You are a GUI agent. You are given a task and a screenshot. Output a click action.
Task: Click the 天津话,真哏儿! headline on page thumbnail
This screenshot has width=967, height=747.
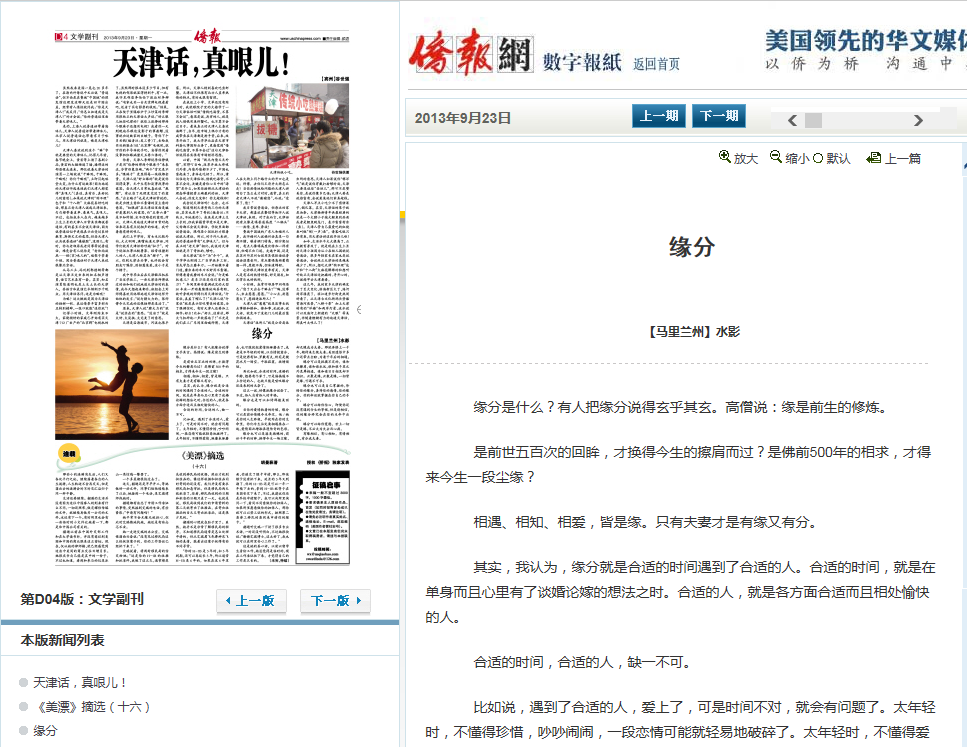[202, 65]
